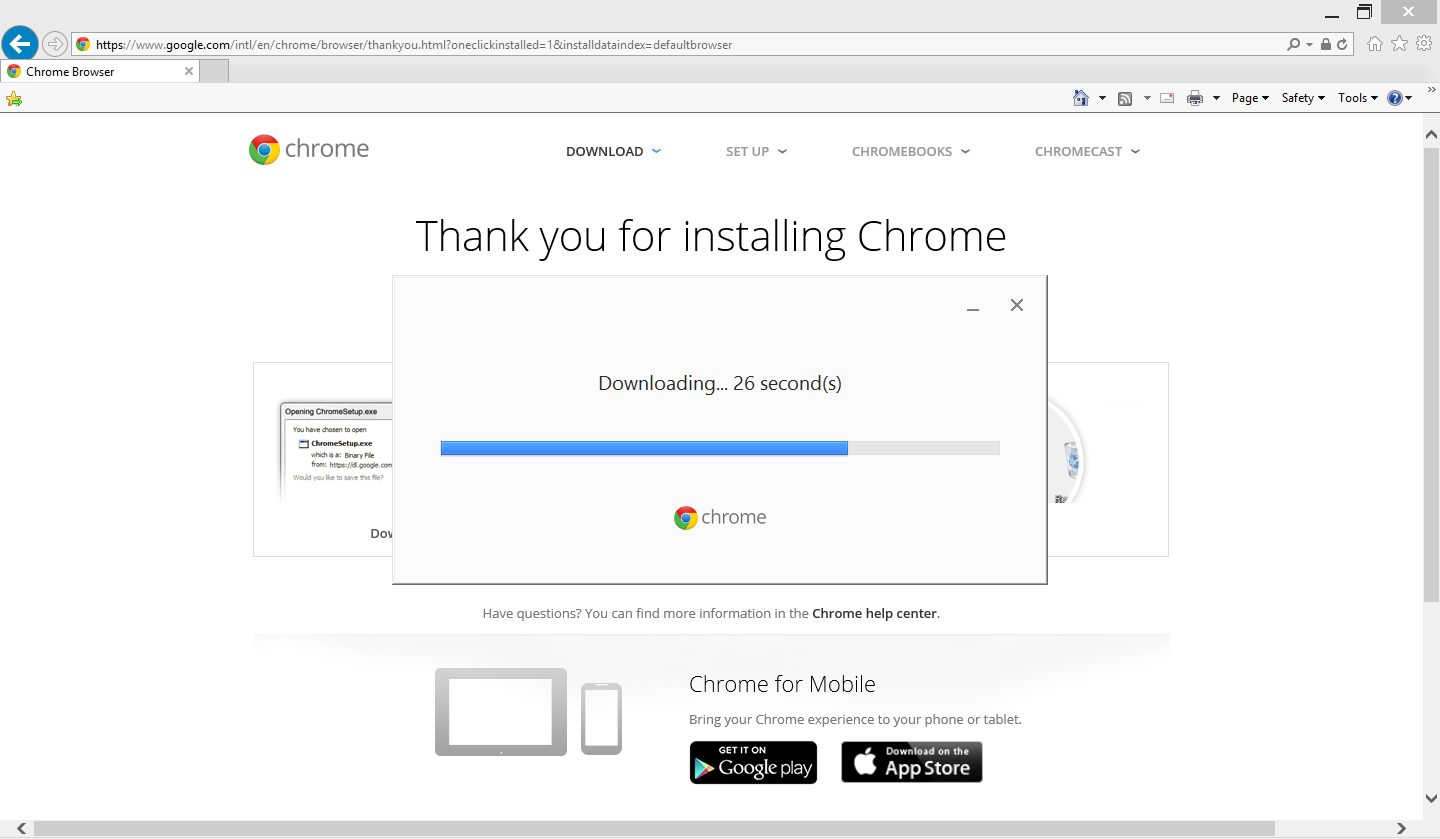This screenshot has height=839, width=1440.
Task: Click the Print icon on the command bar
Action: tap(1194, 97)
